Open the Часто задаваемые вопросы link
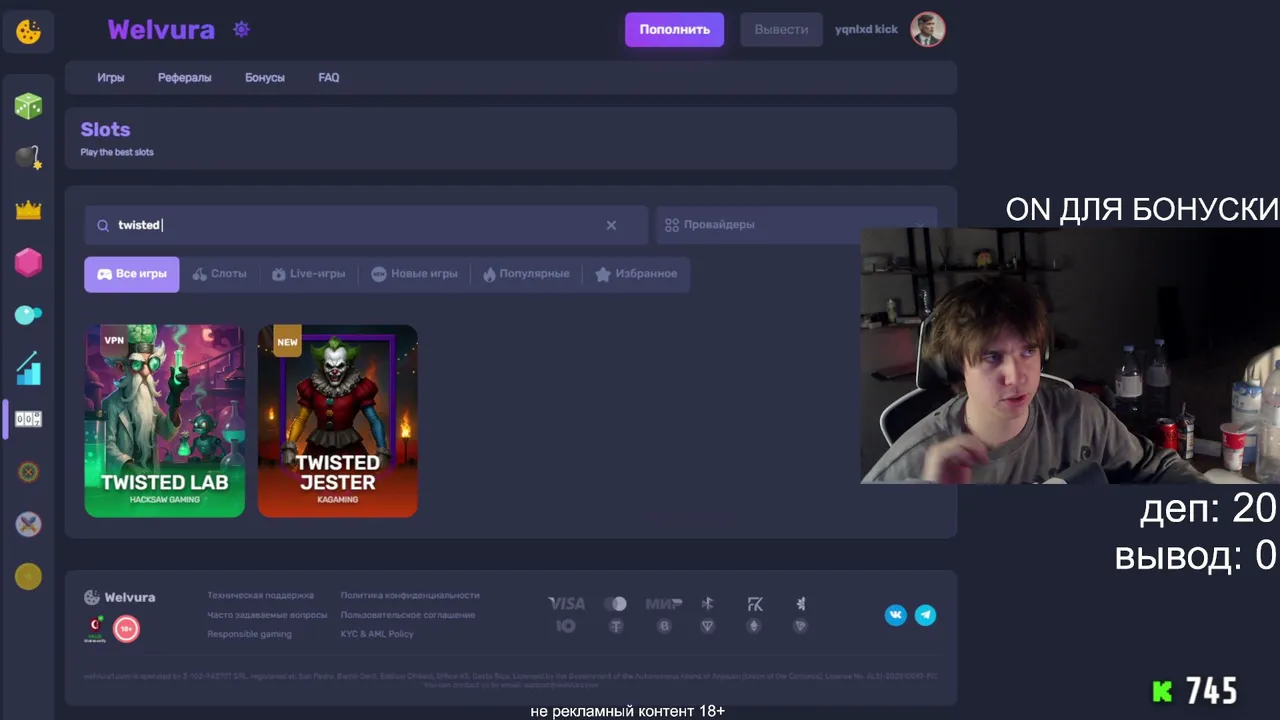1280x720 pixels. [x=267, y=615]
